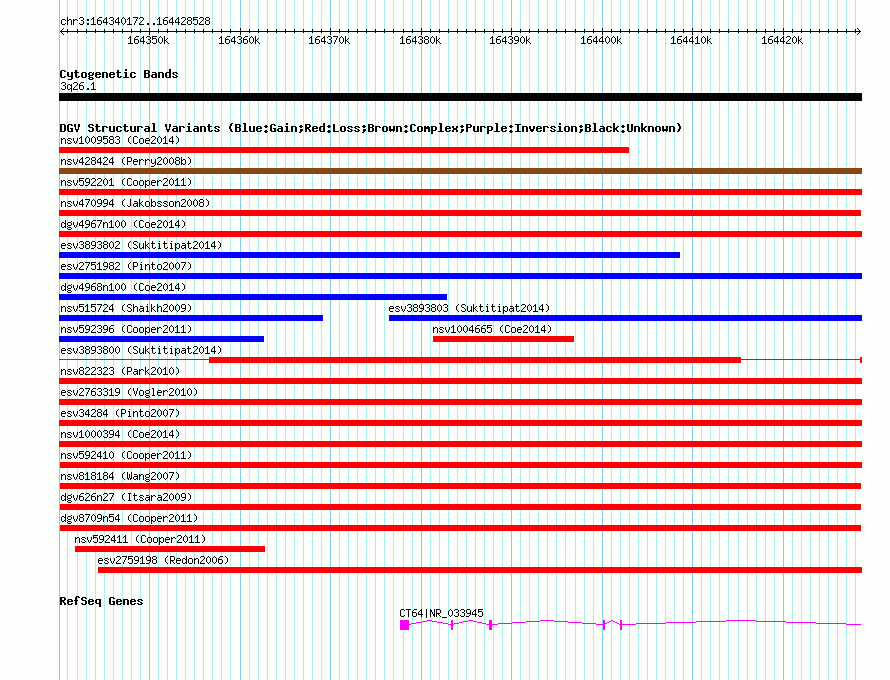The height and width of the screenshot is (680, 890).
Task: Click the DGV Structural Variants track title
Action: click(x=371, y=128)
